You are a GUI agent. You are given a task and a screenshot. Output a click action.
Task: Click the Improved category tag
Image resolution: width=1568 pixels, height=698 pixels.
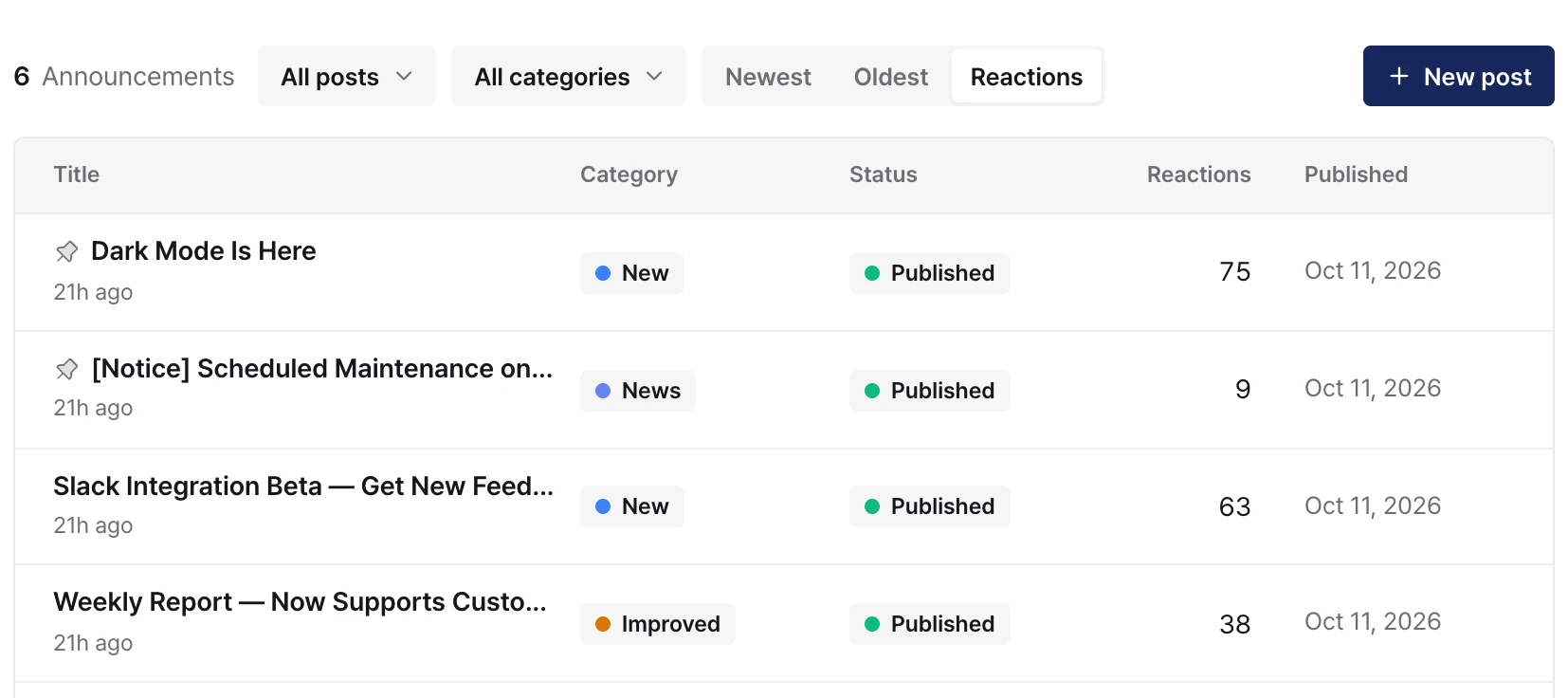tap(658, 624)
